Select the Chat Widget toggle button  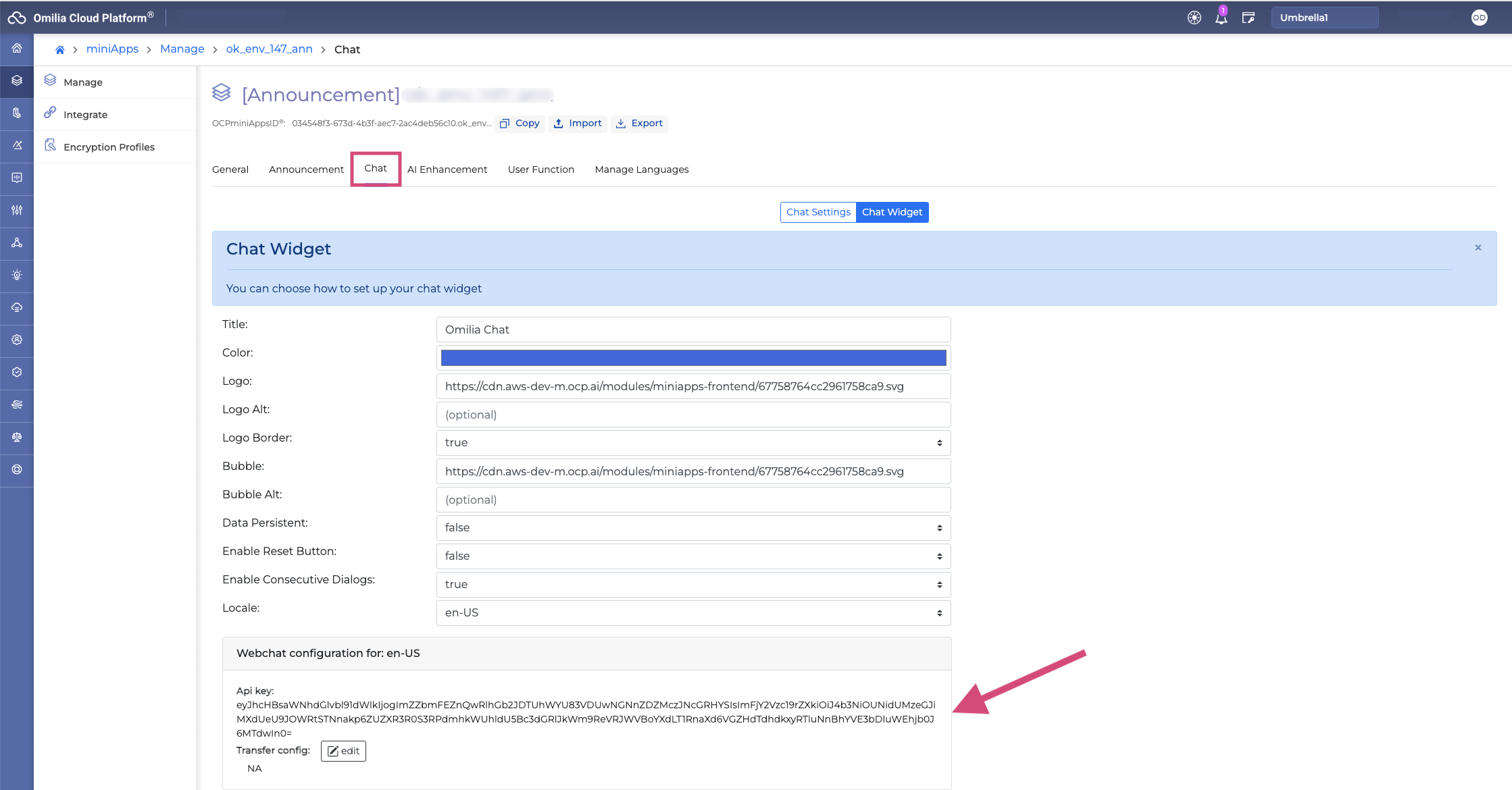point(892,212)
